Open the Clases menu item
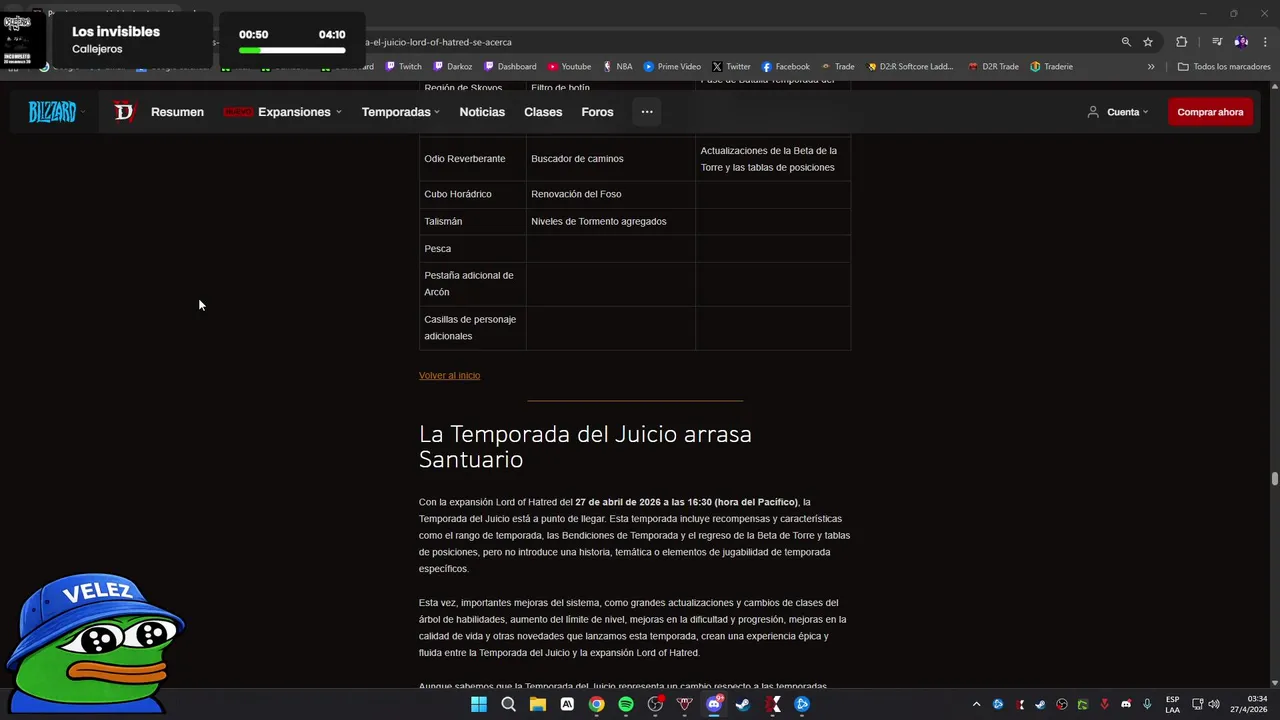The image size is (1280, 720). pyautogui.click(x=543, y=112)
